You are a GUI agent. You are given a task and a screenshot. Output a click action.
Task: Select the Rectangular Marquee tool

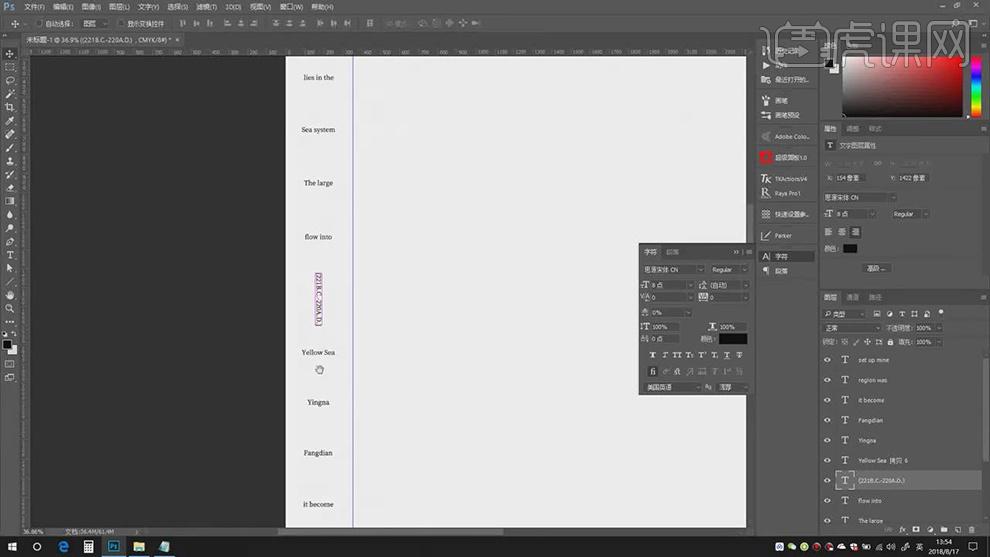(9, 67)
